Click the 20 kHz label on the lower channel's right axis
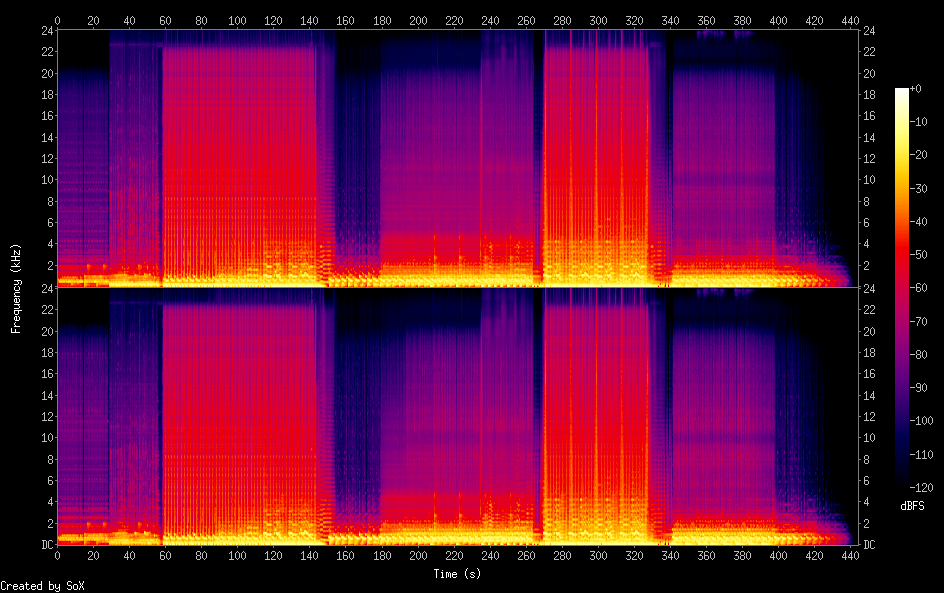 [868, 331]
